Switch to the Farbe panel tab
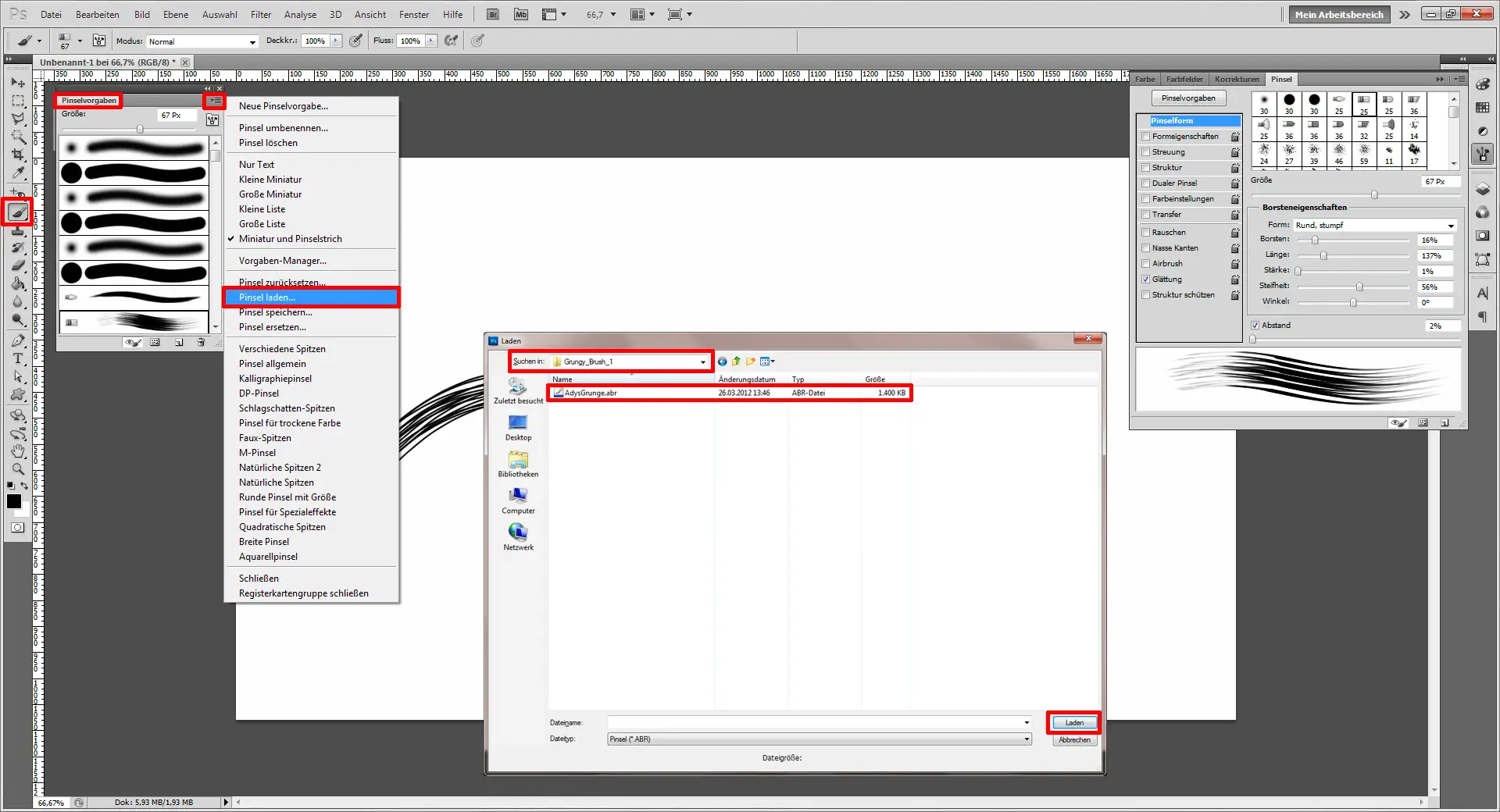The image size is (1500, 812). [x=1144, y=79]
